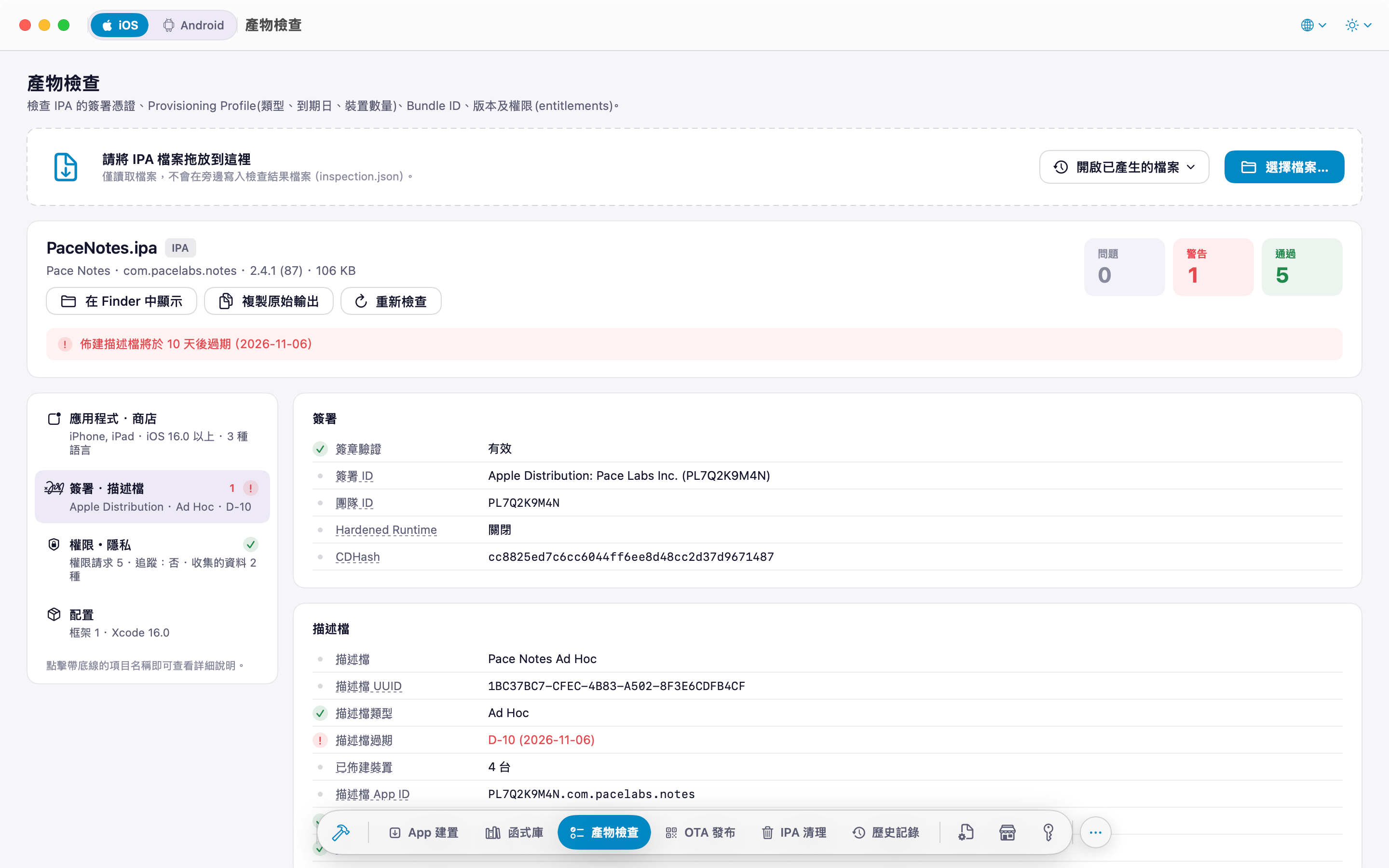Screen dimensions: 1389x868
Task: Click underlined Hardened Runtime label
Action: [x=386, y=530]
